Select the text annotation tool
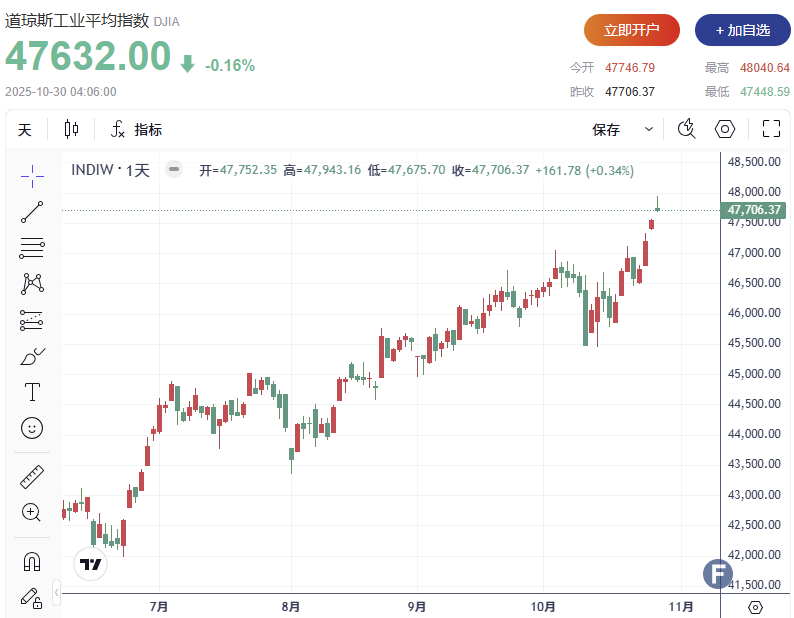Viewport: 794px width, 618px height. tap(32, 391)
